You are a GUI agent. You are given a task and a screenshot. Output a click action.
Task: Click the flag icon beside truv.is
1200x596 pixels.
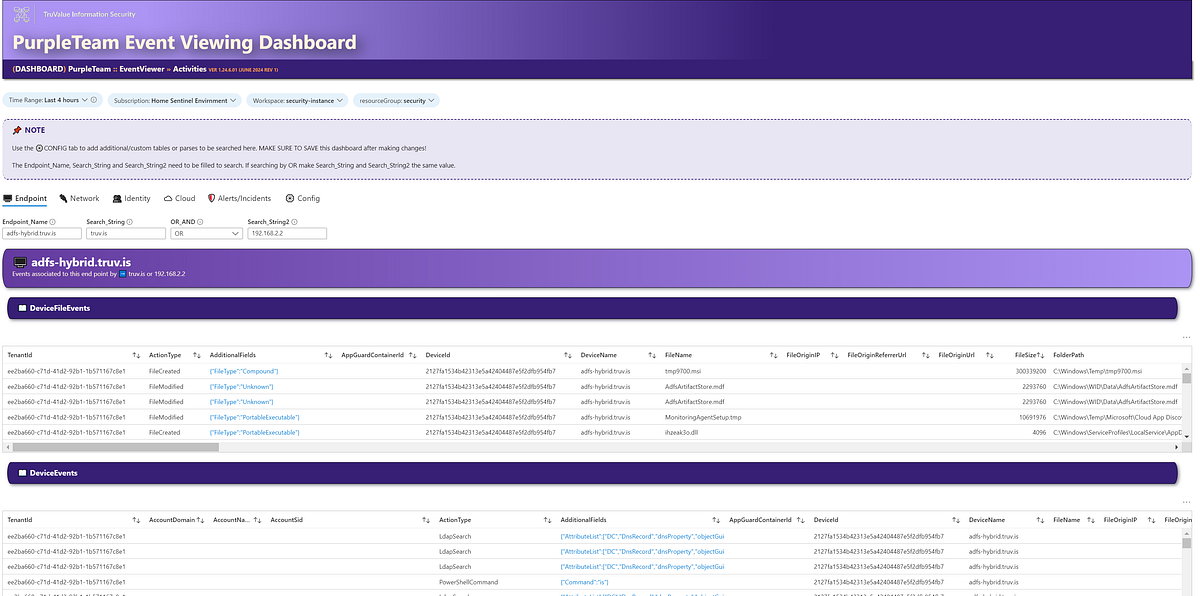pyautogui.click(x=123, y=274)
